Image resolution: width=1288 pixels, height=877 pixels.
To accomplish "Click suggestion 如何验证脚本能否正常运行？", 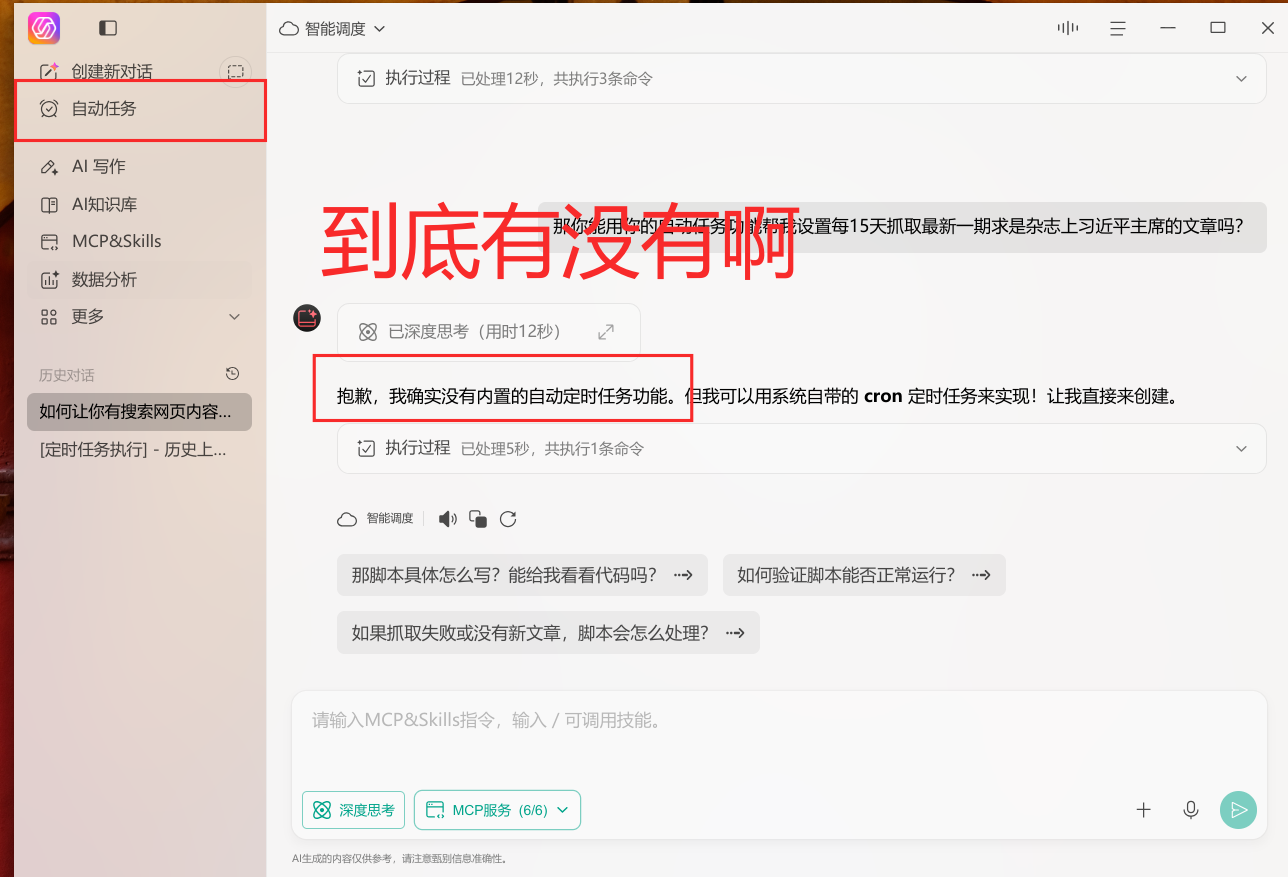I will point(864,575).
